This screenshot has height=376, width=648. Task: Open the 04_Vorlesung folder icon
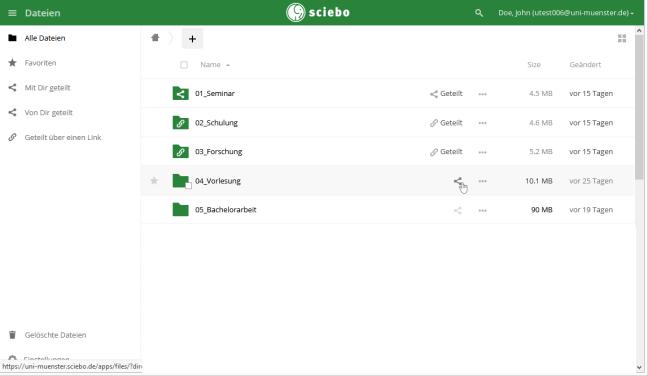tap(181, 181)
